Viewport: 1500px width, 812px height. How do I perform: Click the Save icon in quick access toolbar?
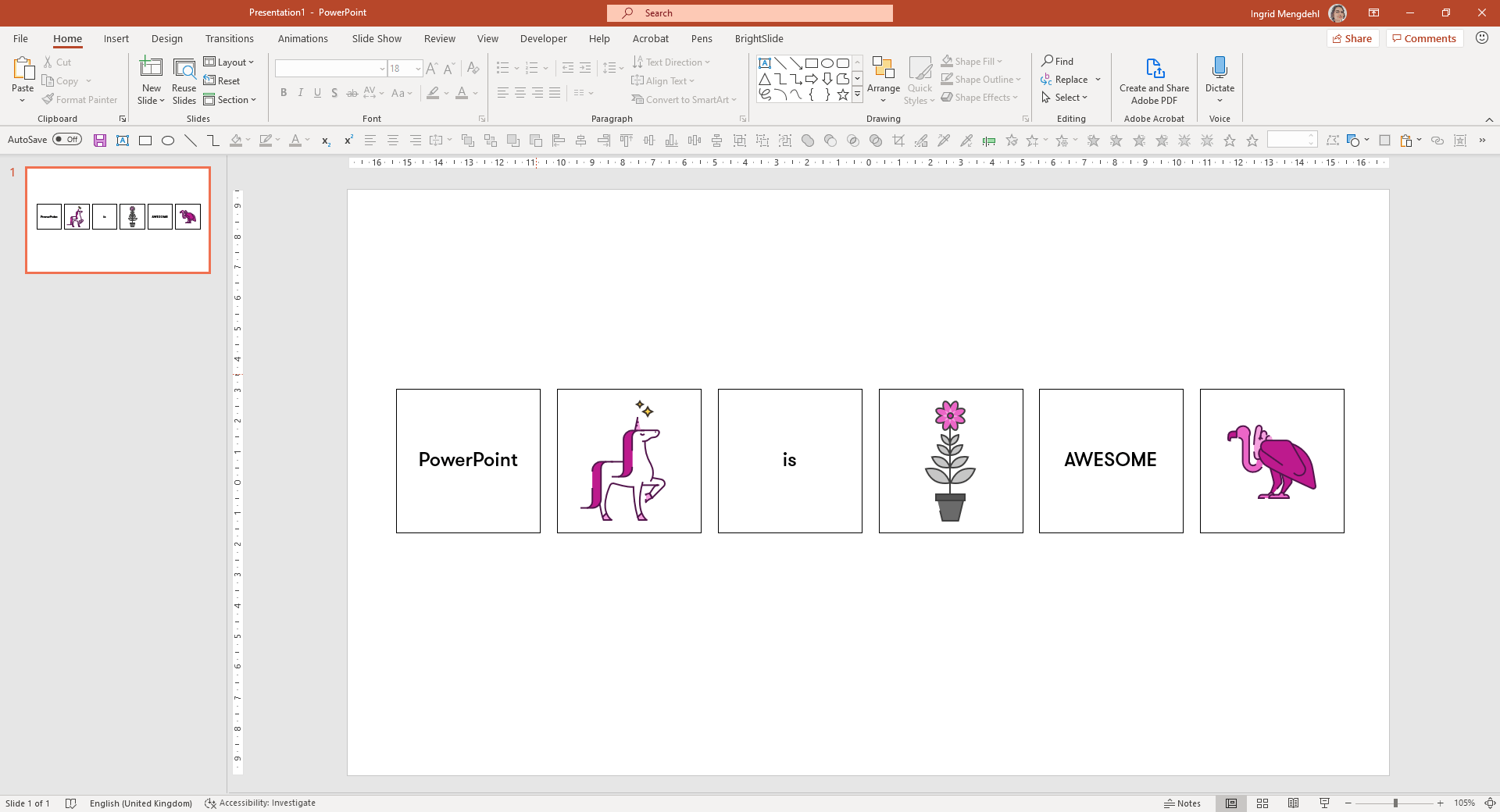tap(100, 141)
